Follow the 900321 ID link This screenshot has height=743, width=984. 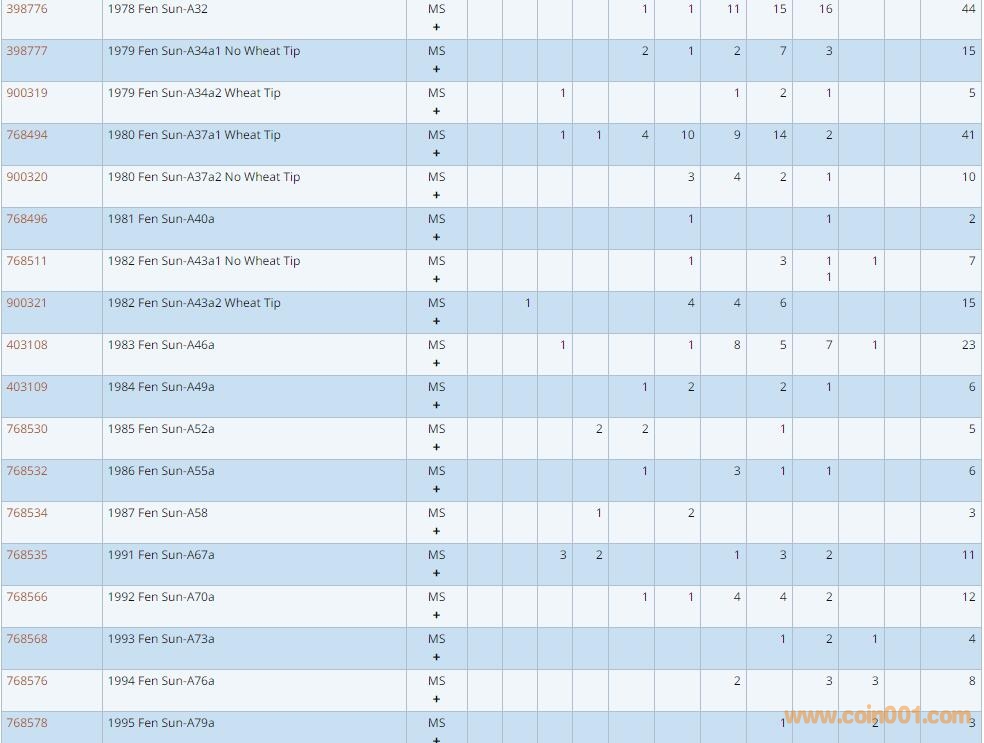click(x=27, y=303)
